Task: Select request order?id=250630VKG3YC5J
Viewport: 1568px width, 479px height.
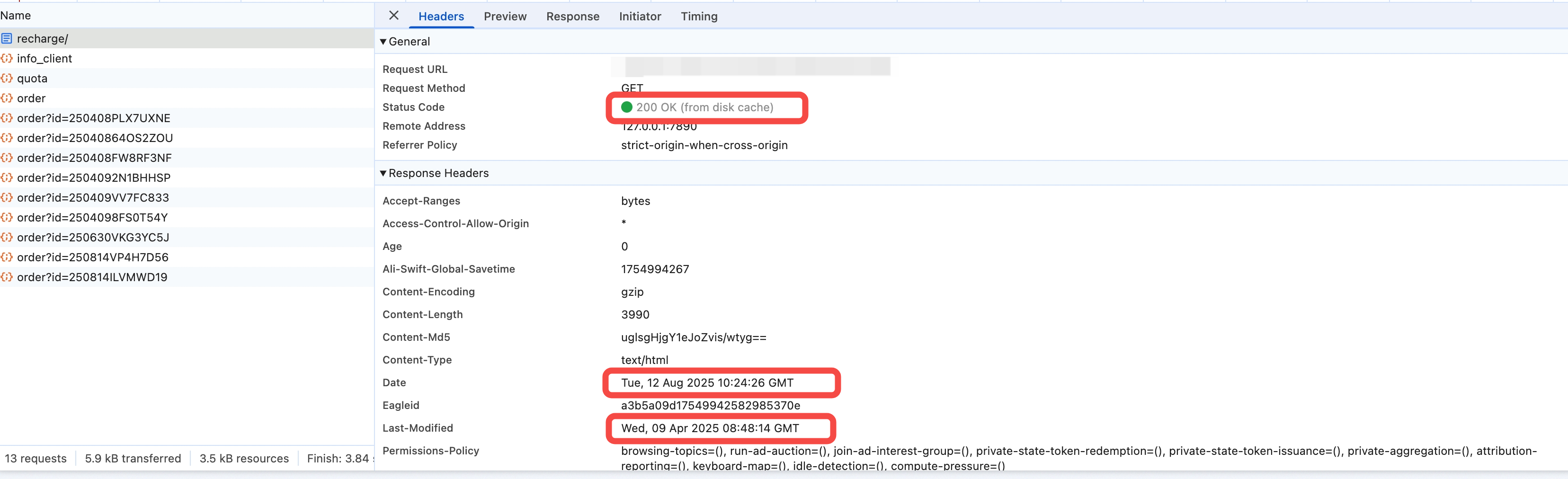Action: click(x=187, y=237)
